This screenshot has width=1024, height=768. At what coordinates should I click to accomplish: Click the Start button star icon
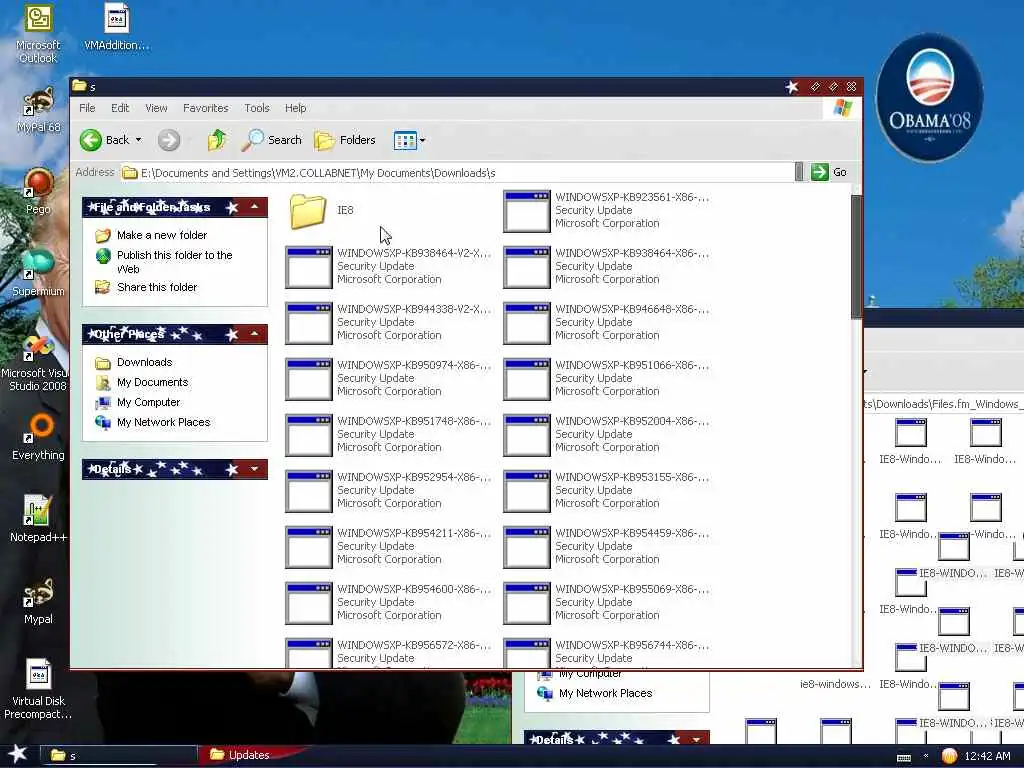[18, 754]
